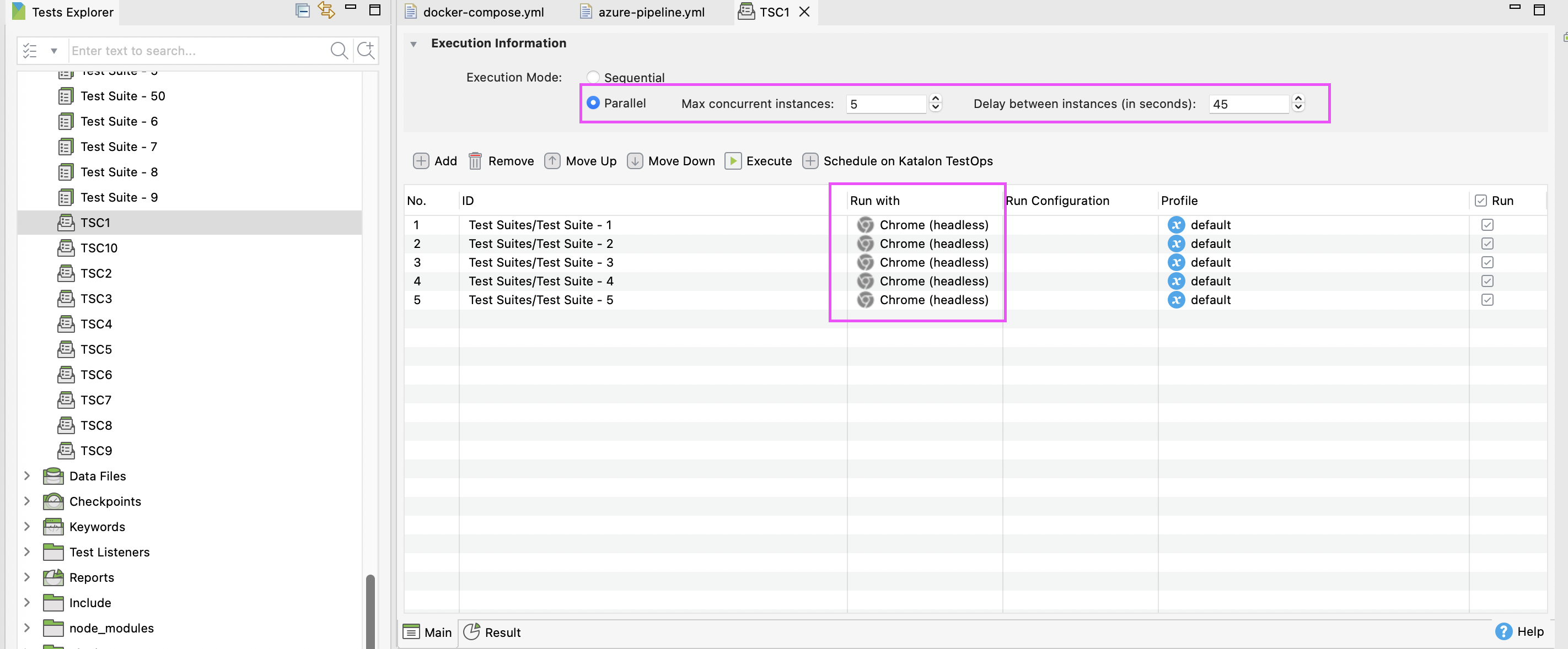Click the Move Up icon
The height and width of the screenshot is (649, 1568).
click(551, 161)
